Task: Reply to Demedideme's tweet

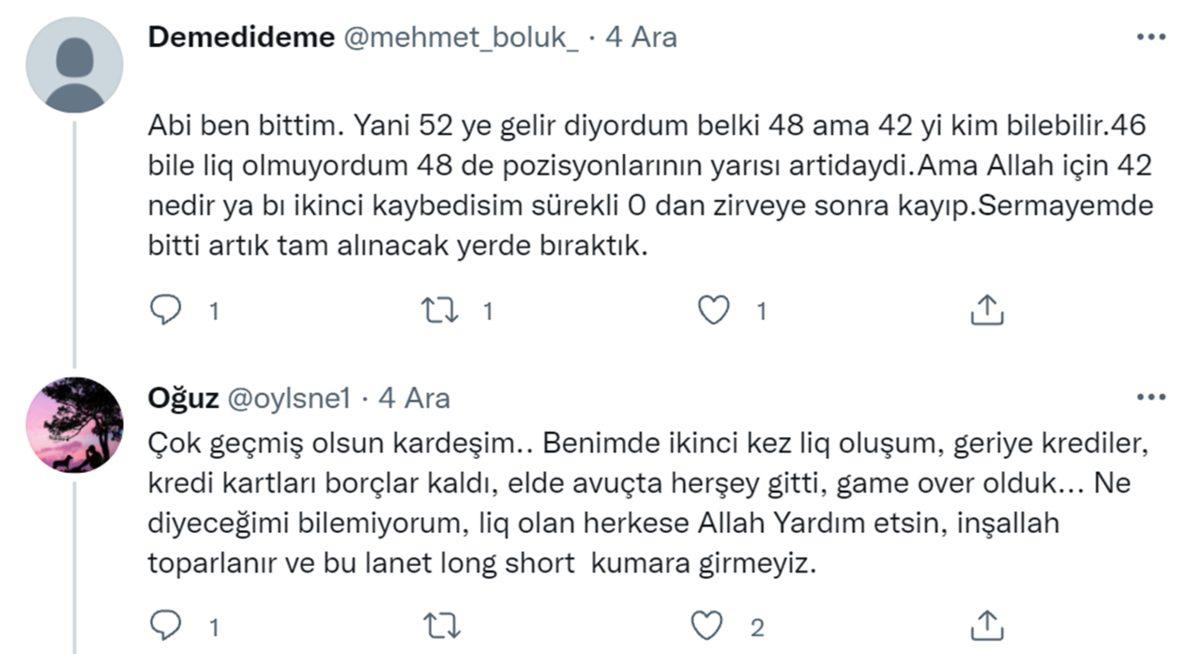Action: 166,312
